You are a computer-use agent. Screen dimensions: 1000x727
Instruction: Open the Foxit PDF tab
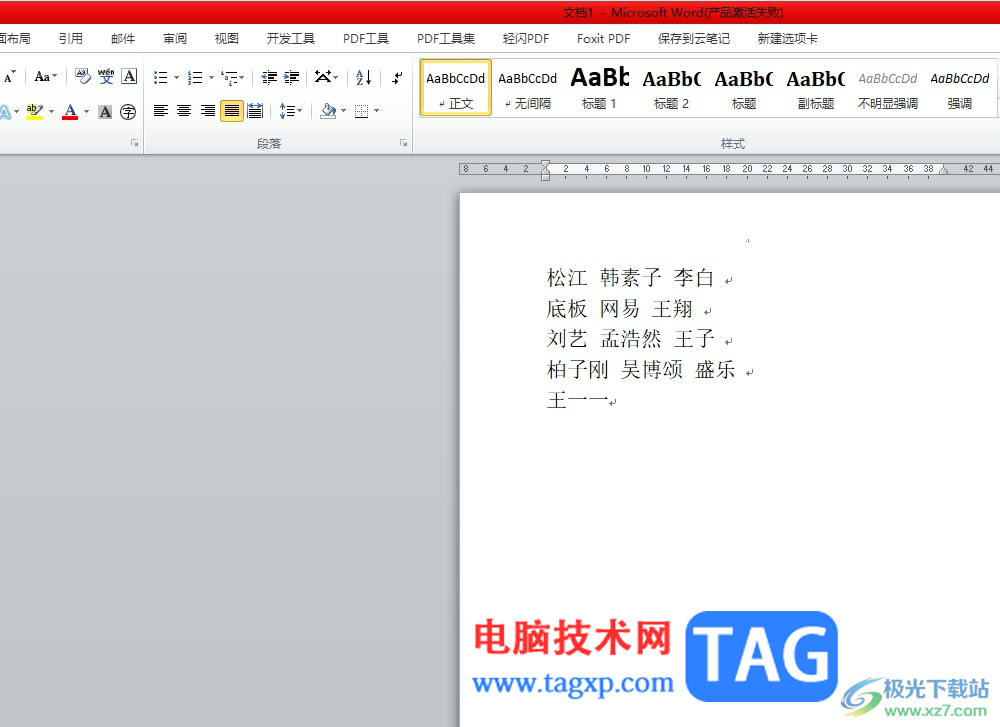coord(603,38)
